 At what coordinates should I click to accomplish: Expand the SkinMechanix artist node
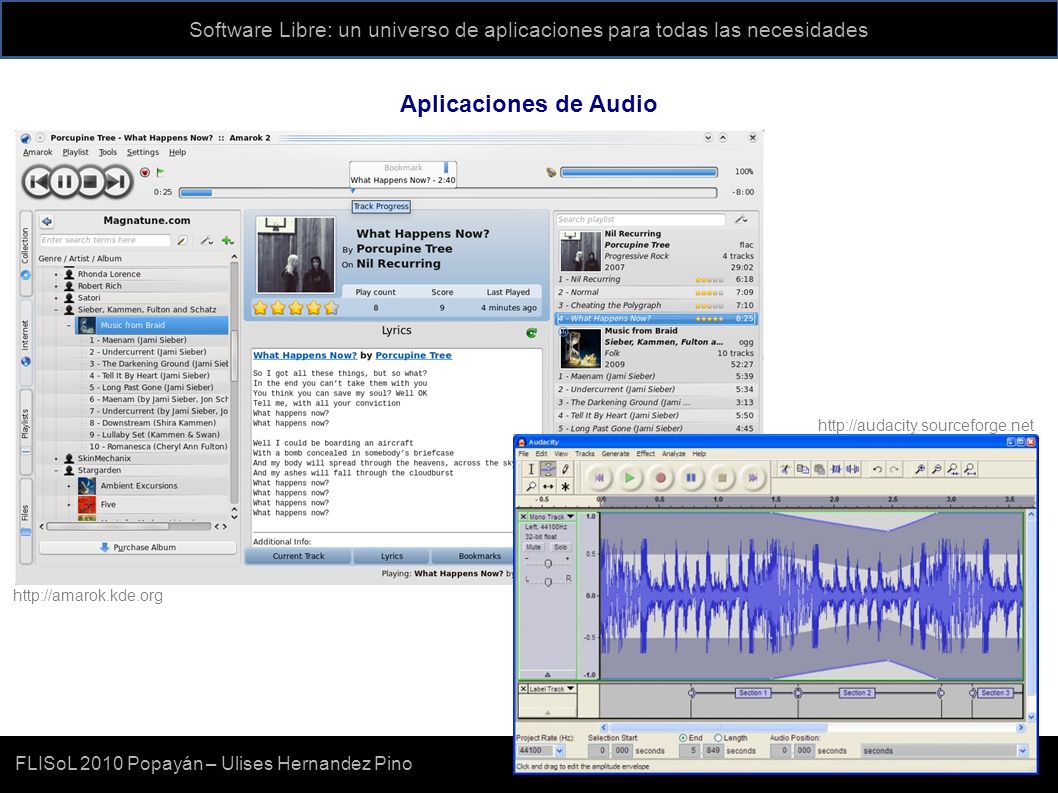pyautogui.click(x=56, y=458)
